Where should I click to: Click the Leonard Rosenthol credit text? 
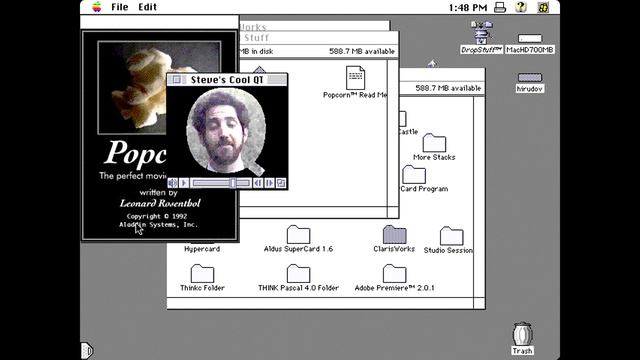pos(160,203)
